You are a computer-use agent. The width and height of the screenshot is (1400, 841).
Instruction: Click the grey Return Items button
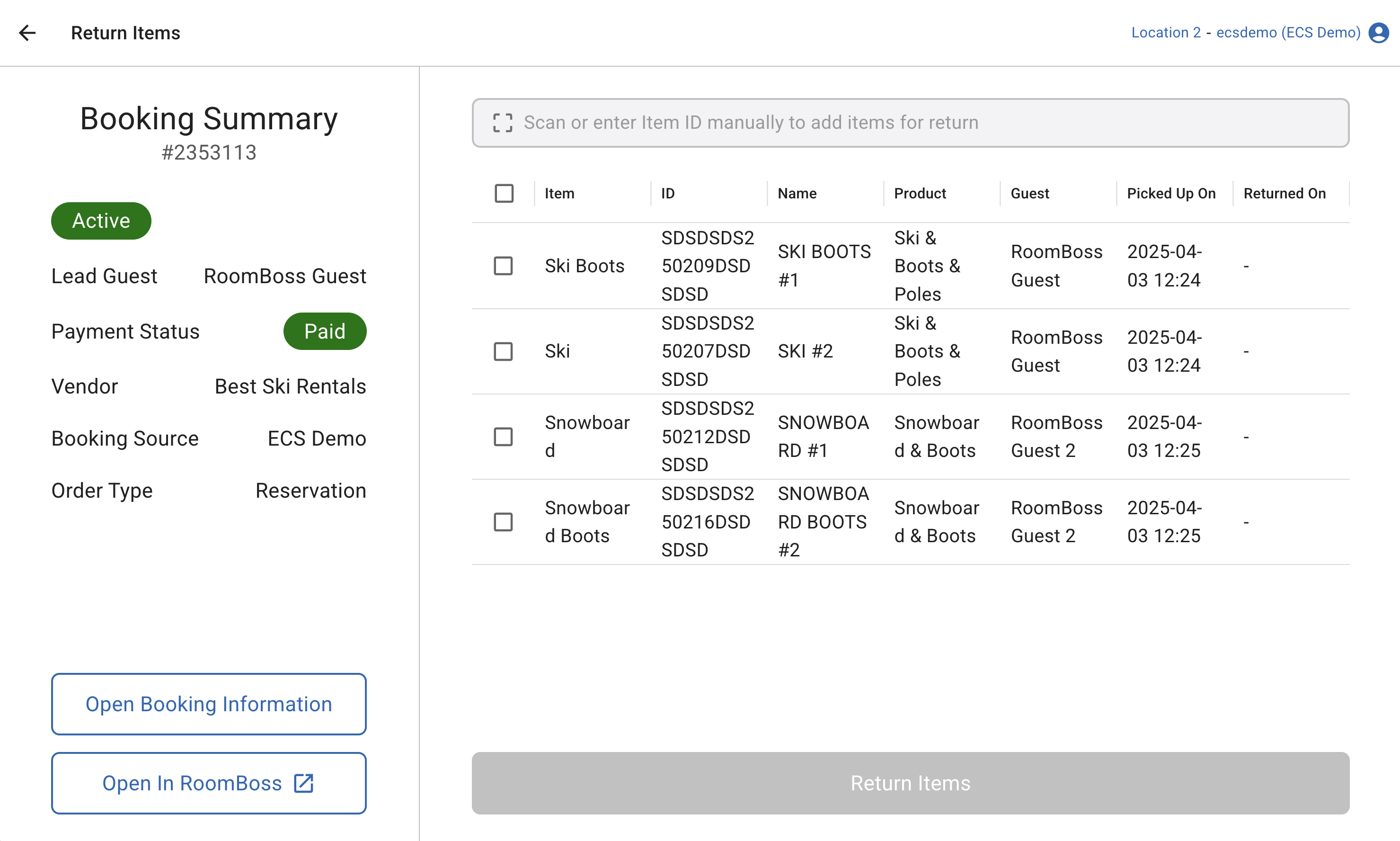point(910,783)
